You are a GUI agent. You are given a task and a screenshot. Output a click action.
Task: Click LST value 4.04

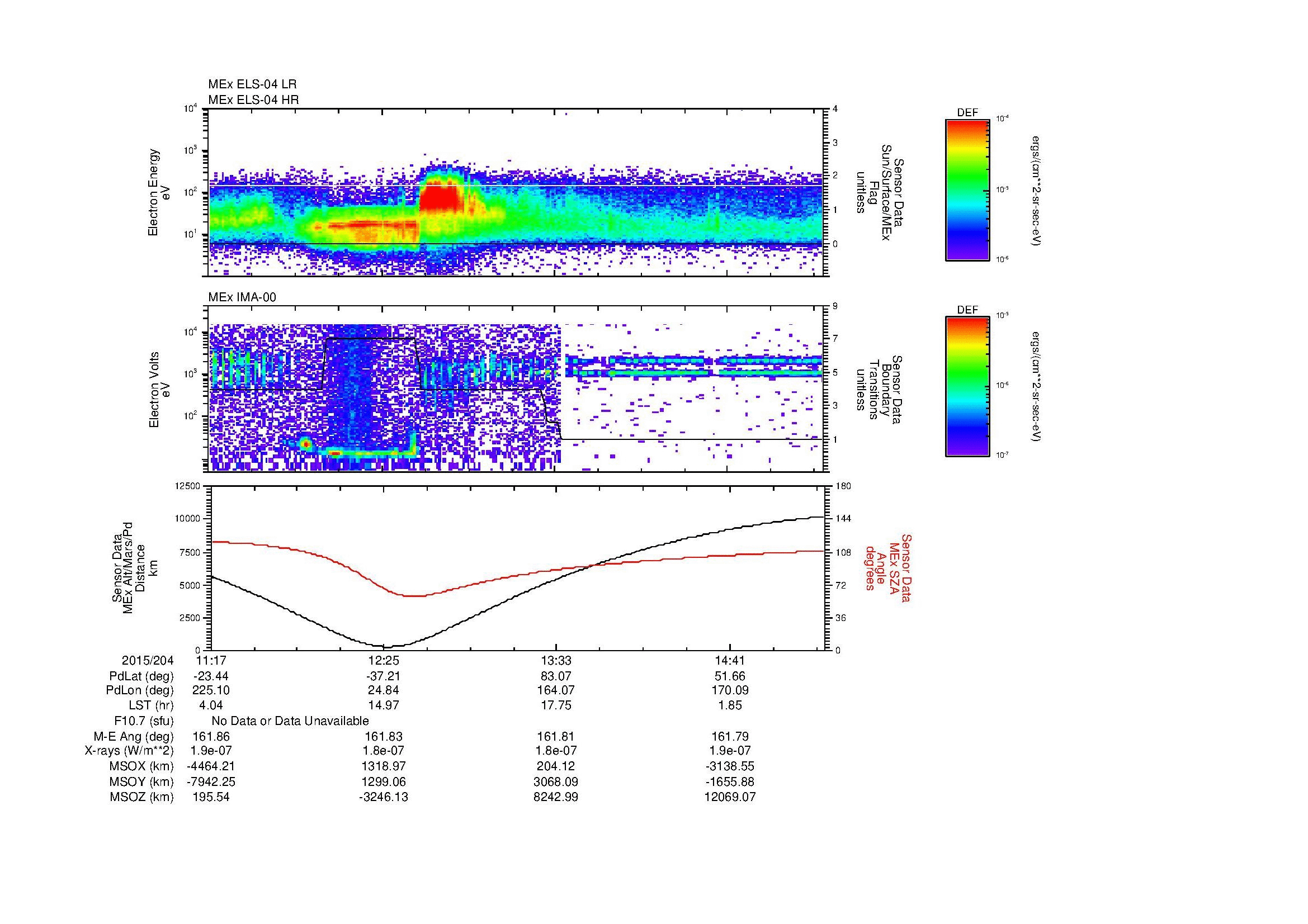coord(211,705)
